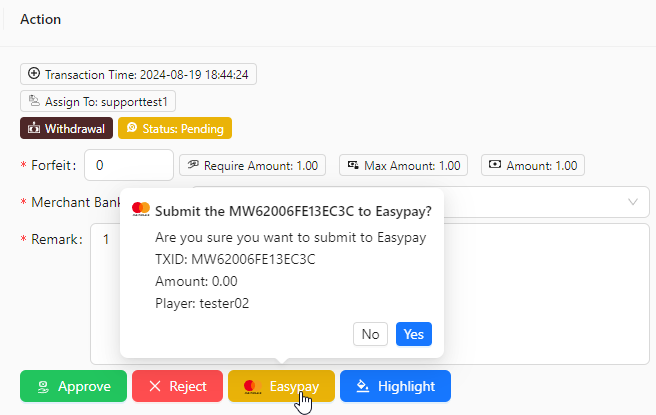
Task: Click the 'Player: tester02' line
Action: [x=202, y=303]
